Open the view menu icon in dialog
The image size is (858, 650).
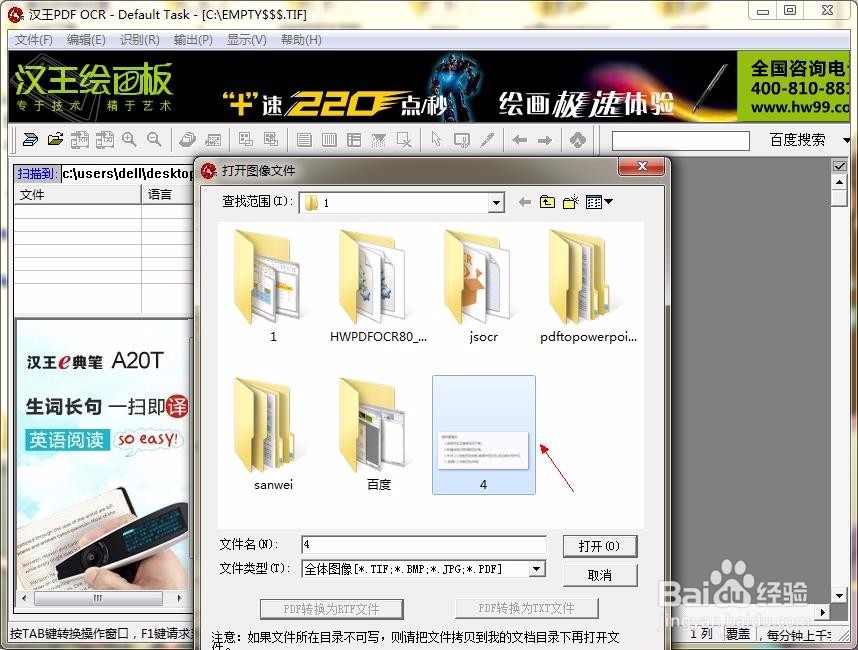(x=599, y=202)
